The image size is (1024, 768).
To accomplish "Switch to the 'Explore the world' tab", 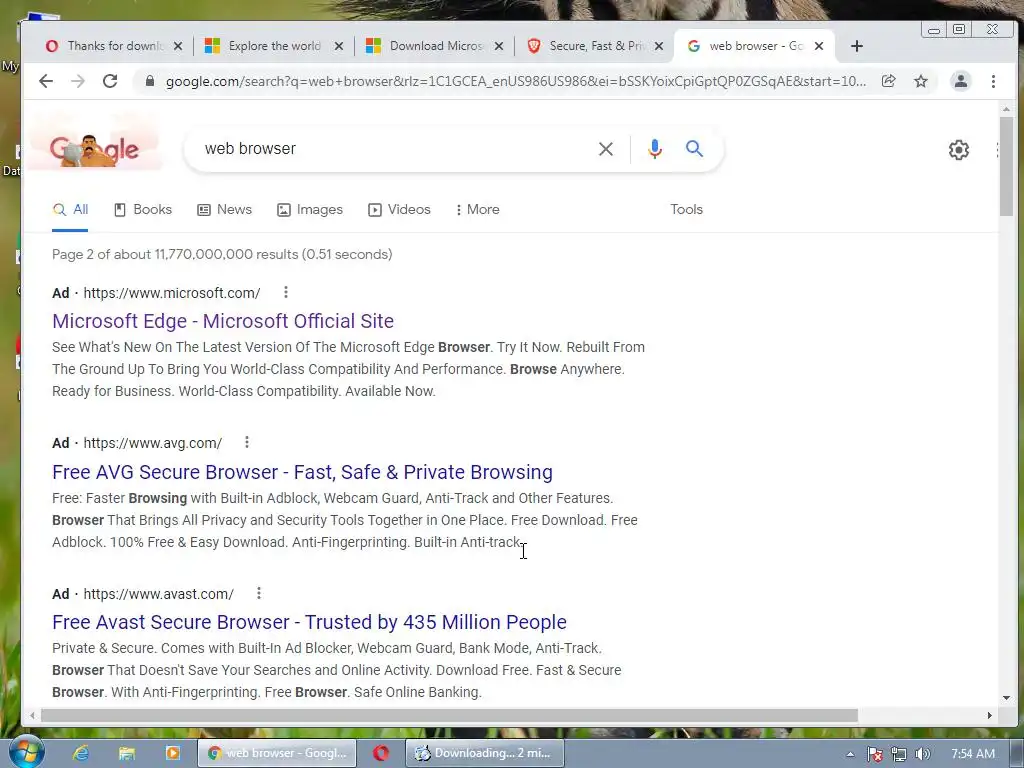I will pyautogui.click(x=264, y=46).
